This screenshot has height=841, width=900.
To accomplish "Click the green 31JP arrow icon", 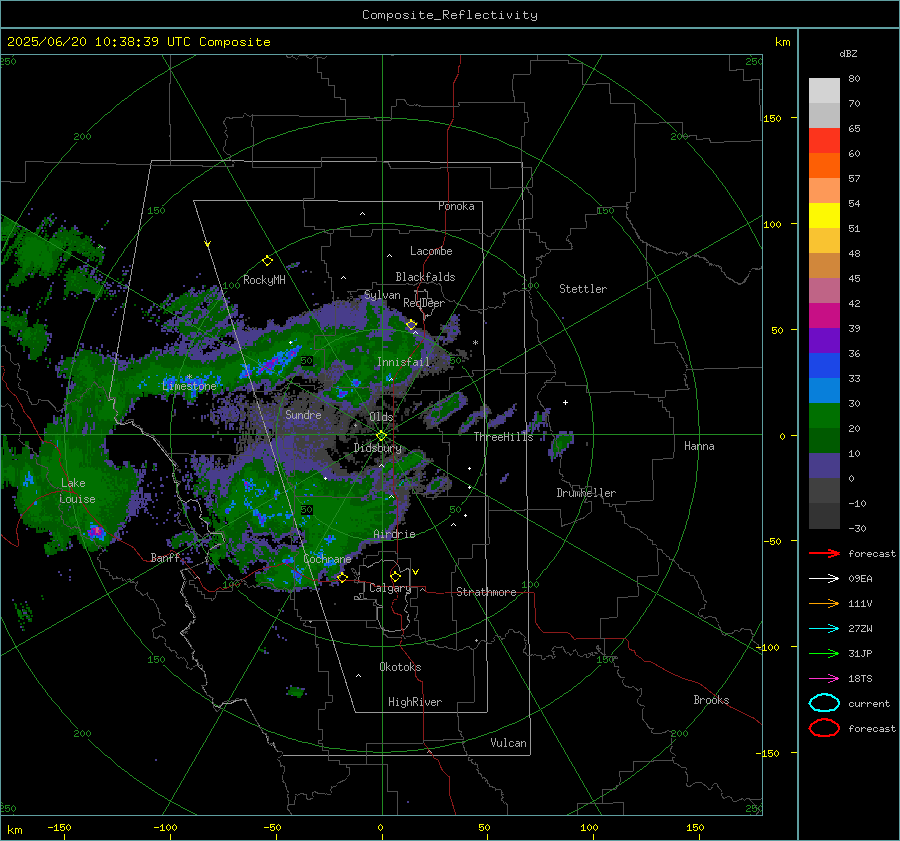I will (x=824, y=653).
